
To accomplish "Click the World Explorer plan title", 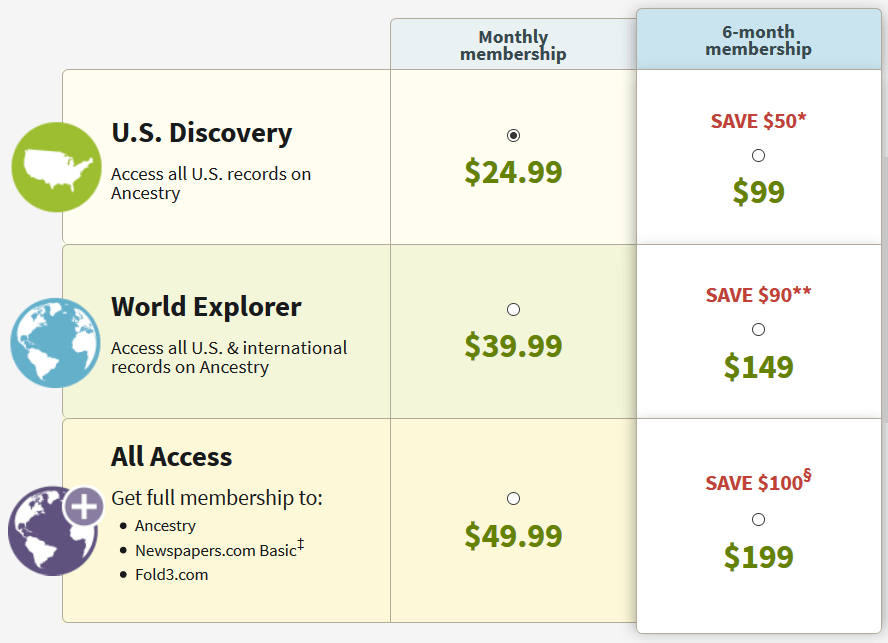I will point(206,306).
